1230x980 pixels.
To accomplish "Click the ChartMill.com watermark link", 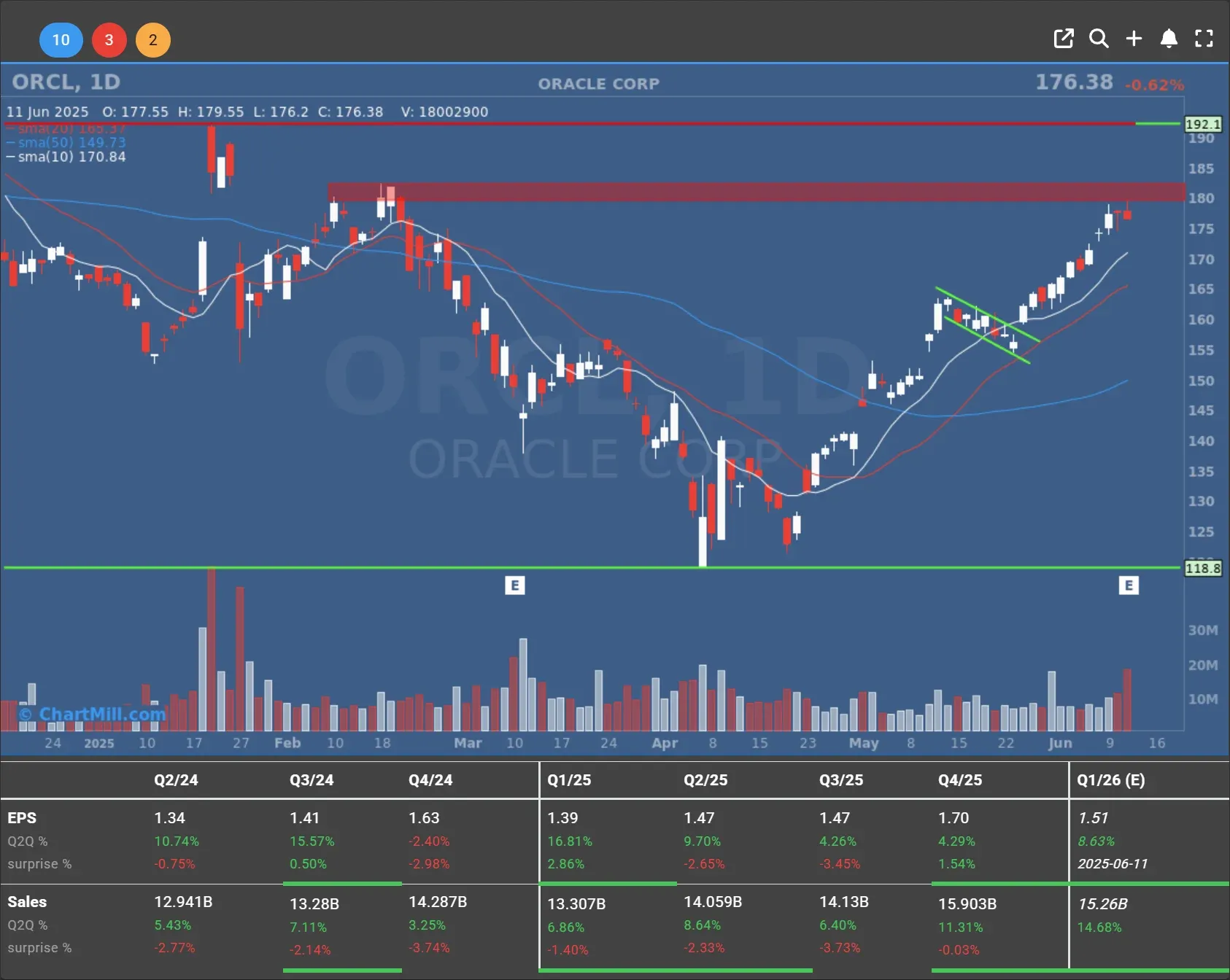I will tap(93, 714).
